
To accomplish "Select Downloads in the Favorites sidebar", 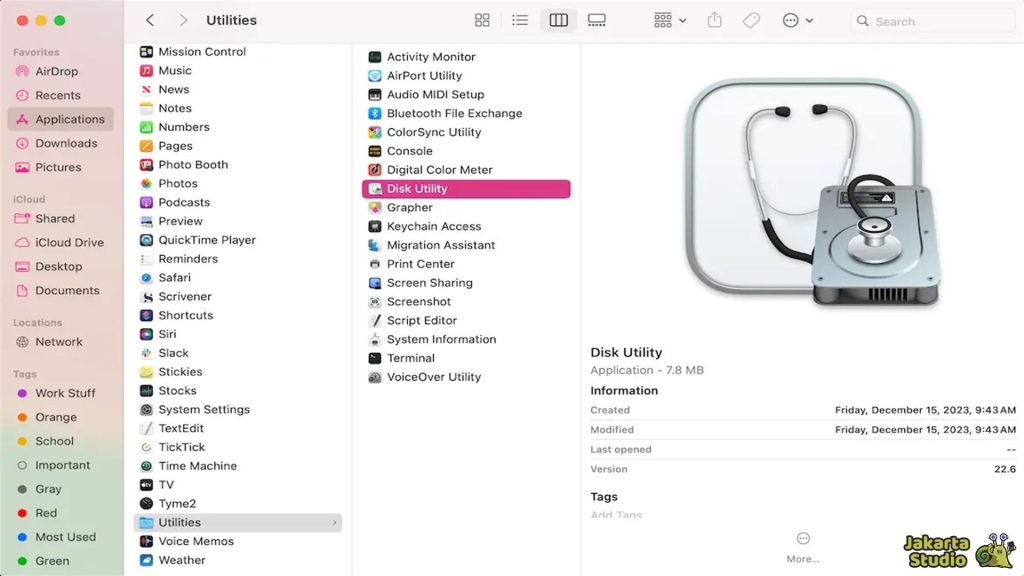I will pos(64,143).
